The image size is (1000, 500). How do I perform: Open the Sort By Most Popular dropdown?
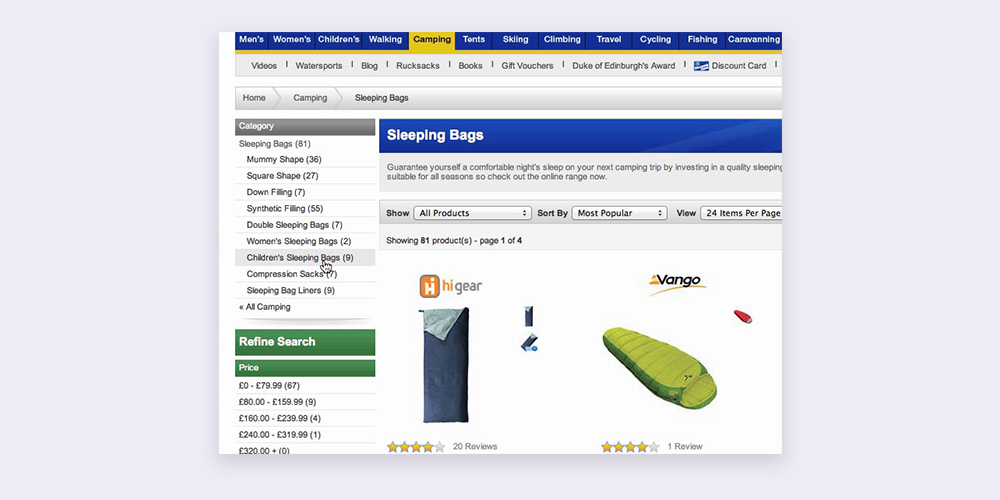[619, 213]
